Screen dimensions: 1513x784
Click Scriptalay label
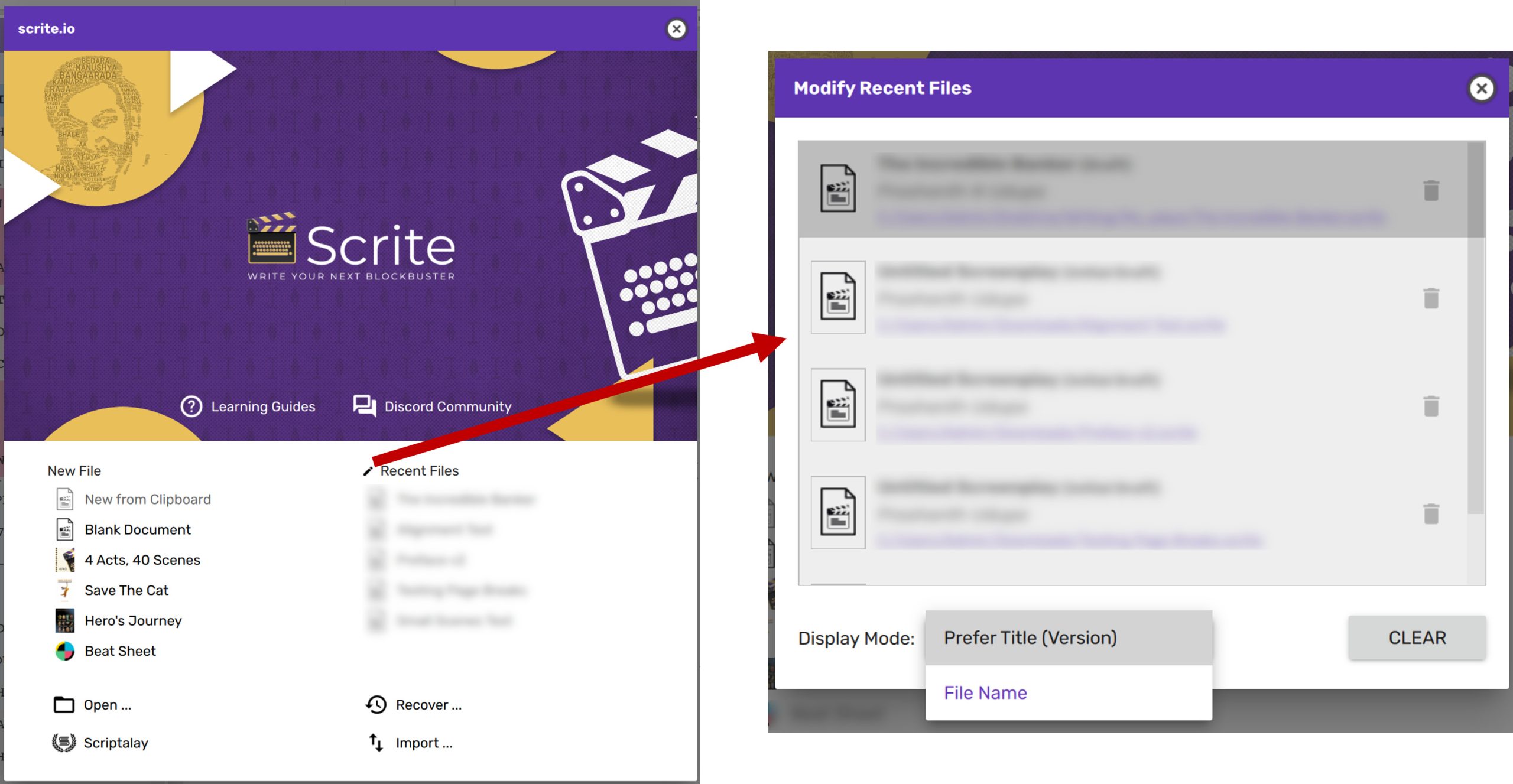tap(116, 743)
